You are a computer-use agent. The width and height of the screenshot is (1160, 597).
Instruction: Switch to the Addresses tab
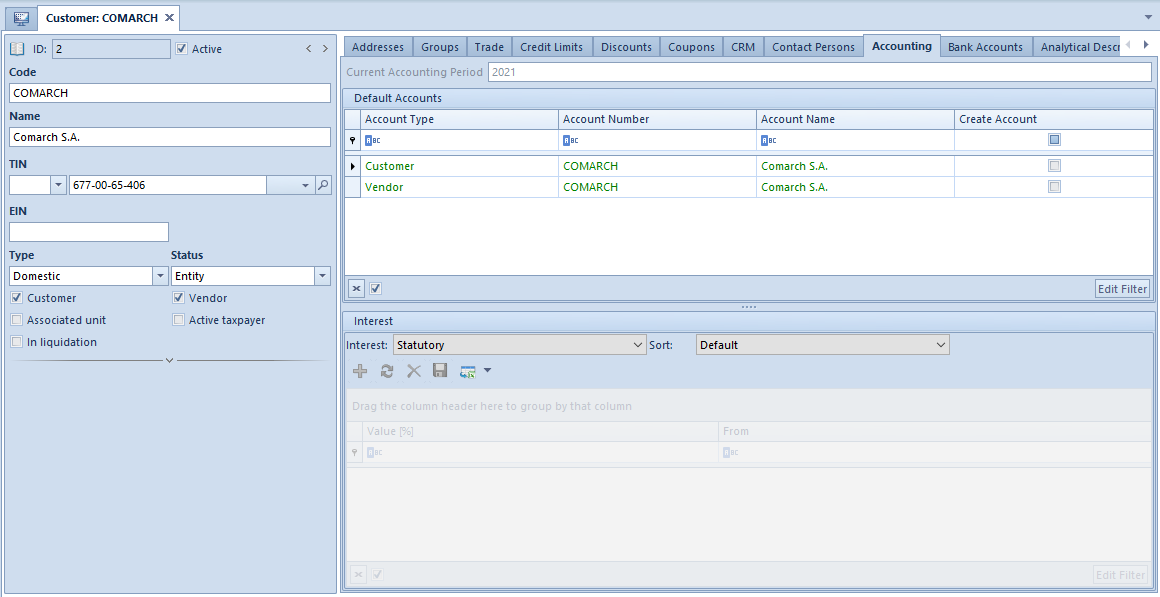tap(378, 47)
